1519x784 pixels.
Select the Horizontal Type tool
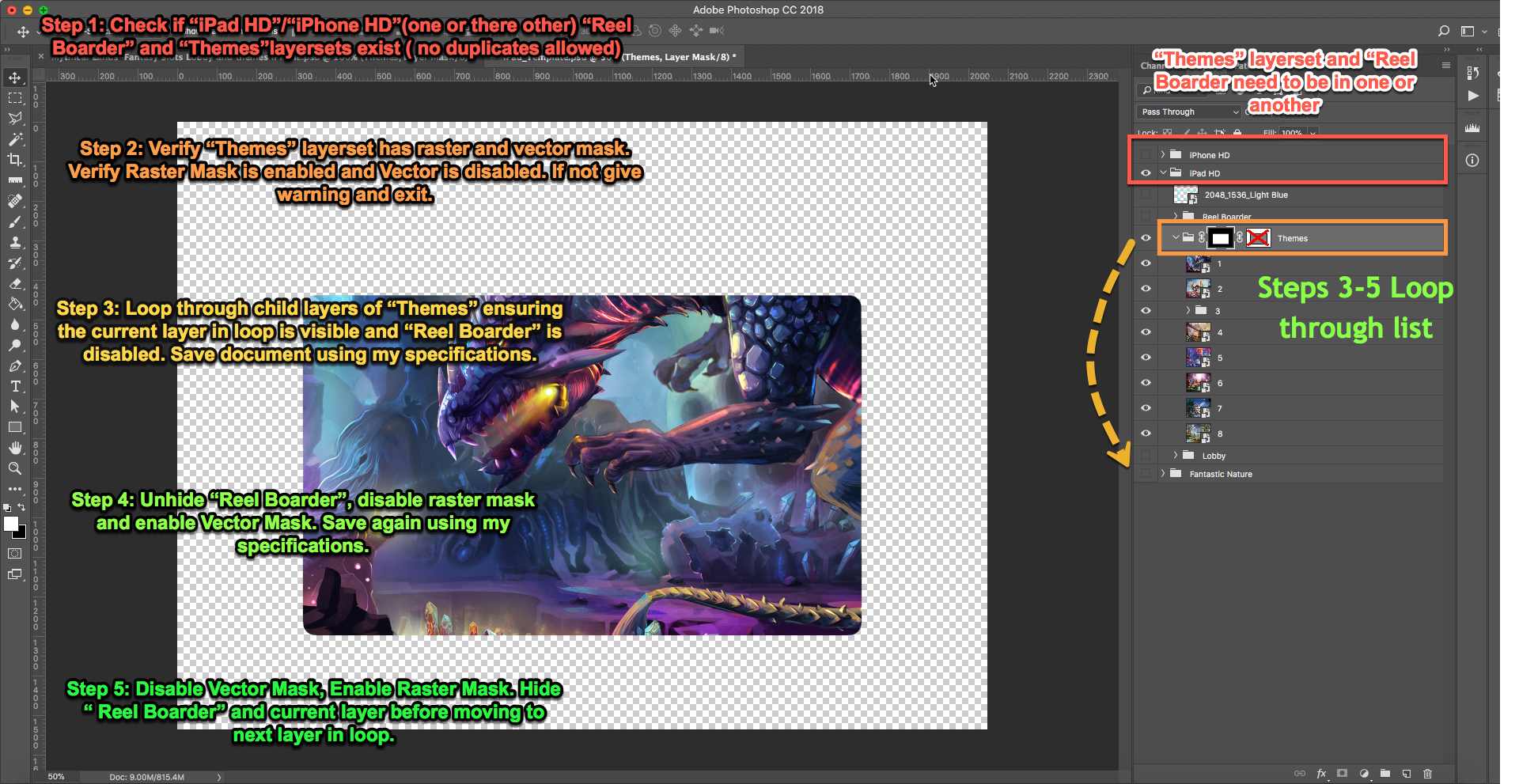click(x=15, y=386)
